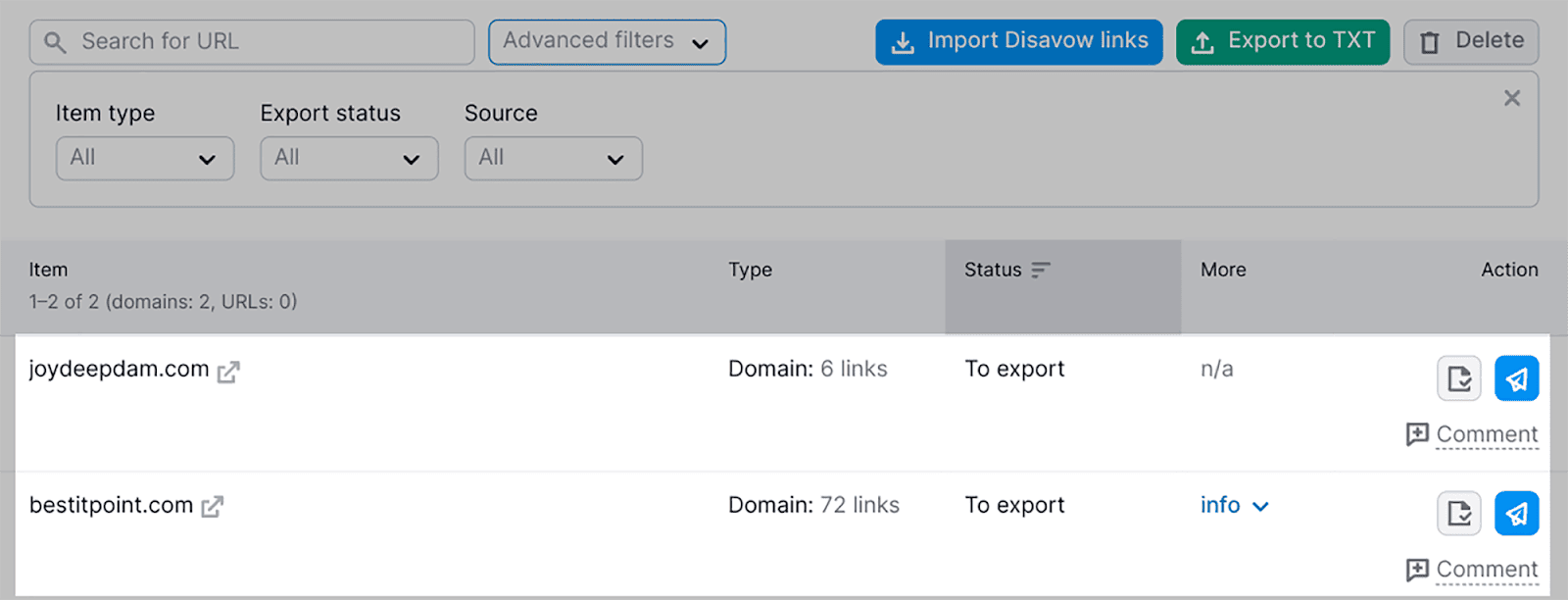
Task: Open external link icon beside bestitpoint.com
Action: point(212,507)
